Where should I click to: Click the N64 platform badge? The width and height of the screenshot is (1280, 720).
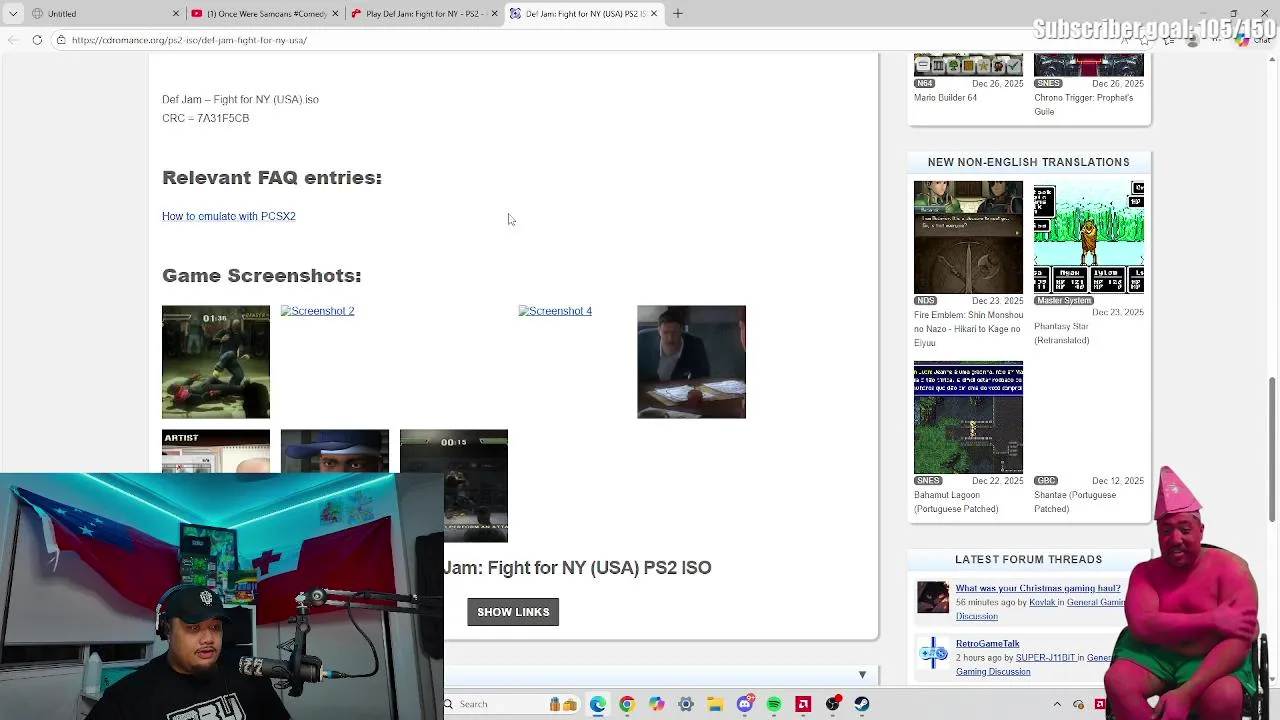pyautogui.click(x=925, y=83)
